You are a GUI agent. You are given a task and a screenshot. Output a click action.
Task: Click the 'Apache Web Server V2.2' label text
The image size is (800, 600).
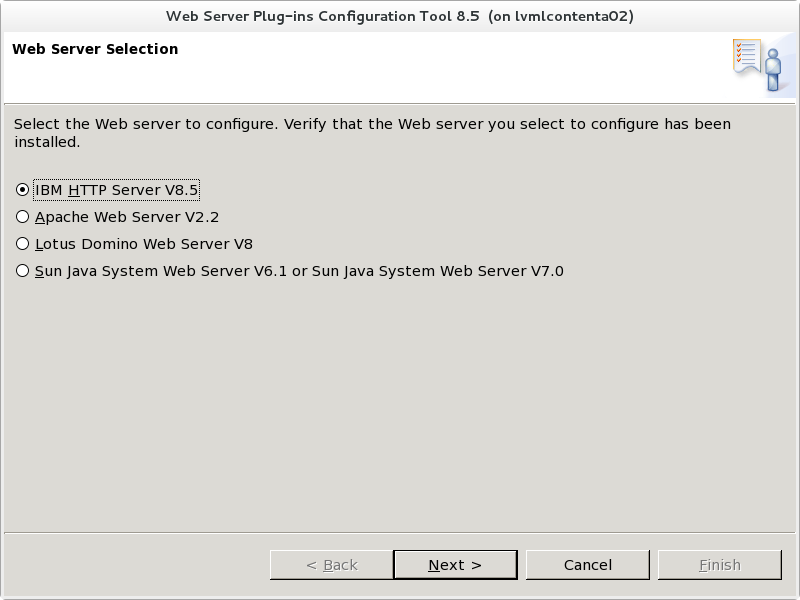[x=127, y=217]
